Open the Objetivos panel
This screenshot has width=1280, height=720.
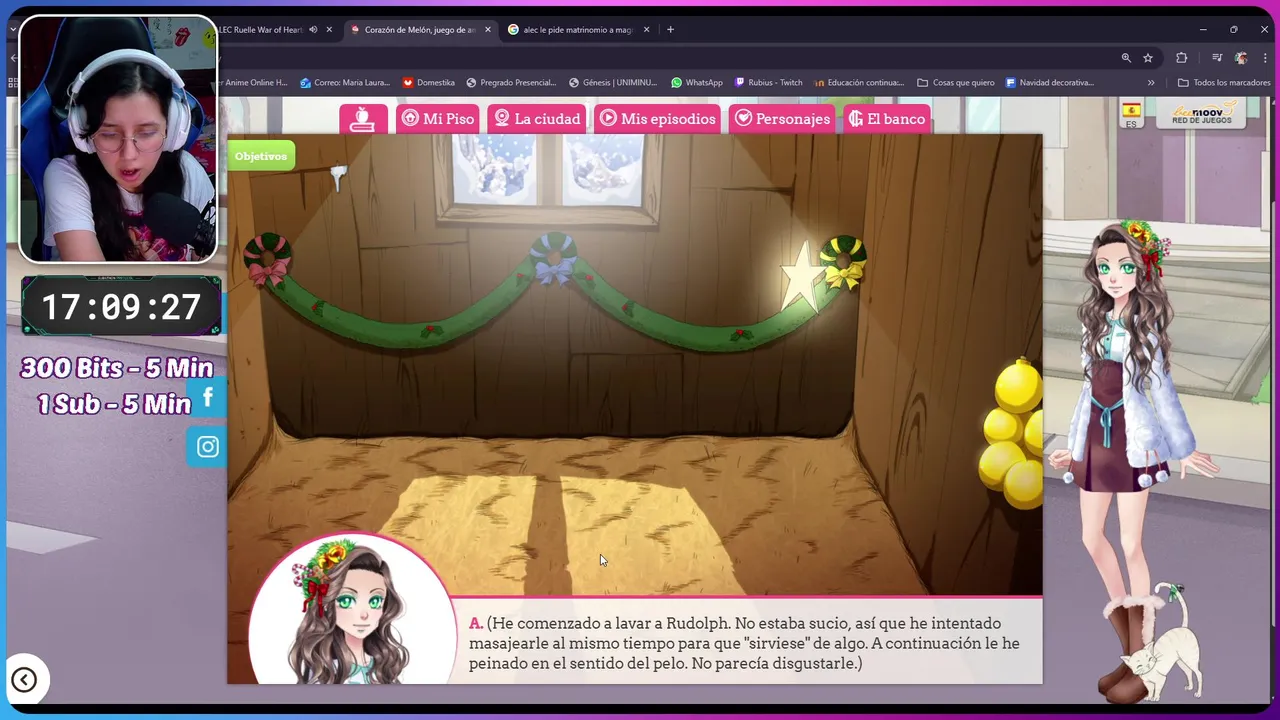point(261,156)
